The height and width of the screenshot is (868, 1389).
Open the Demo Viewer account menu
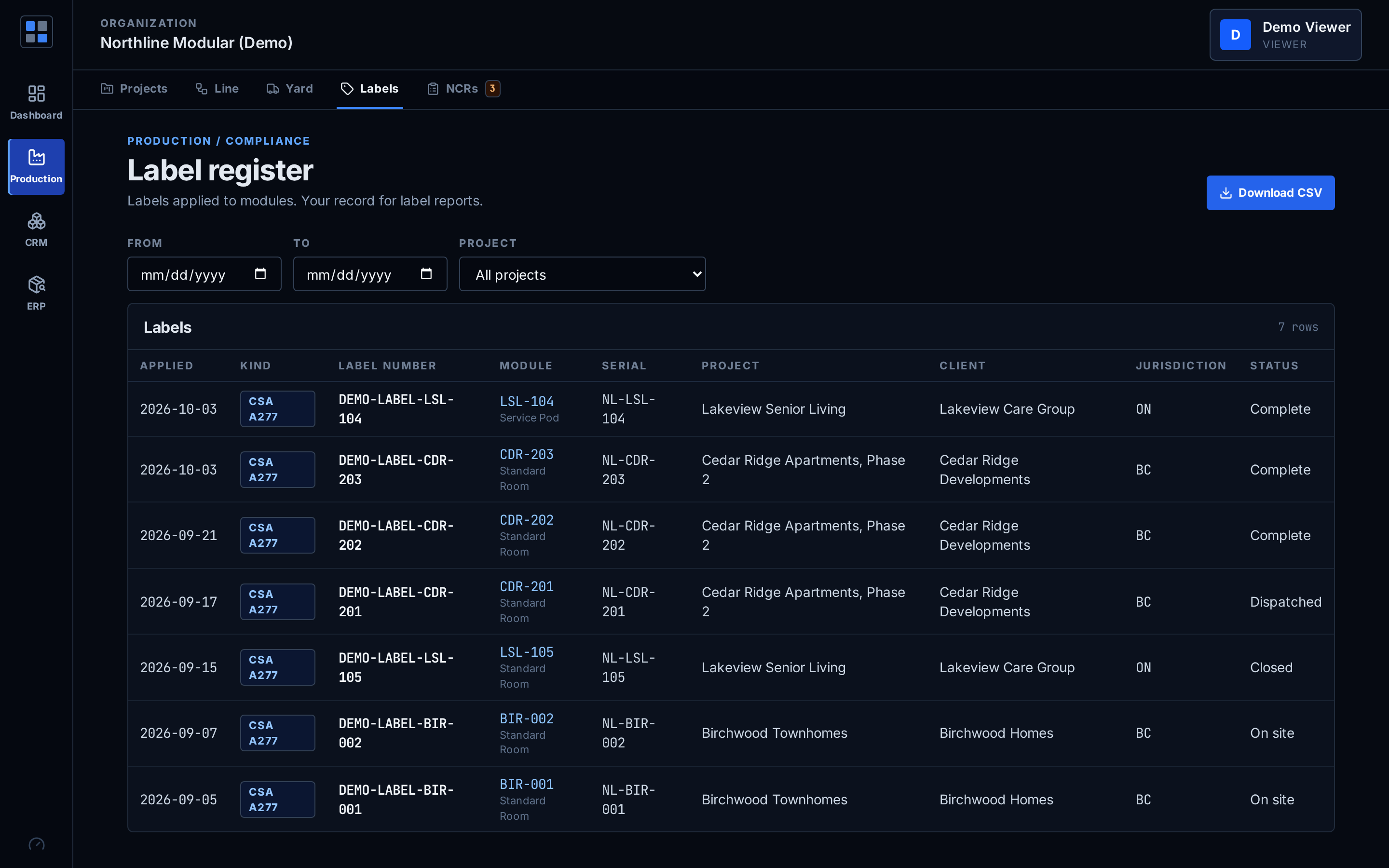pos(1285,34)
